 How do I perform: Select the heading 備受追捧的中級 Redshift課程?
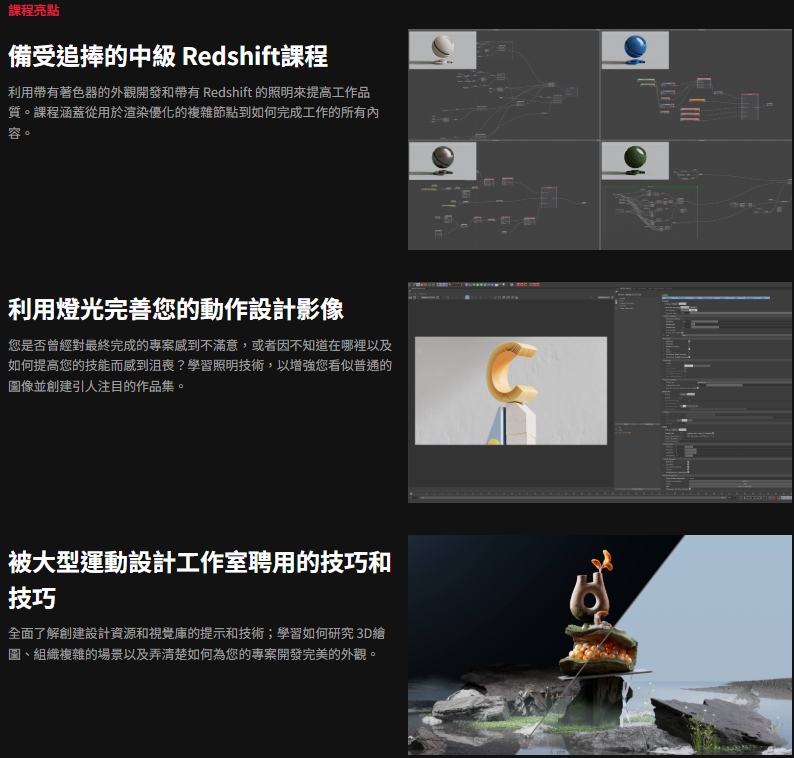click(x=168, y=56)
